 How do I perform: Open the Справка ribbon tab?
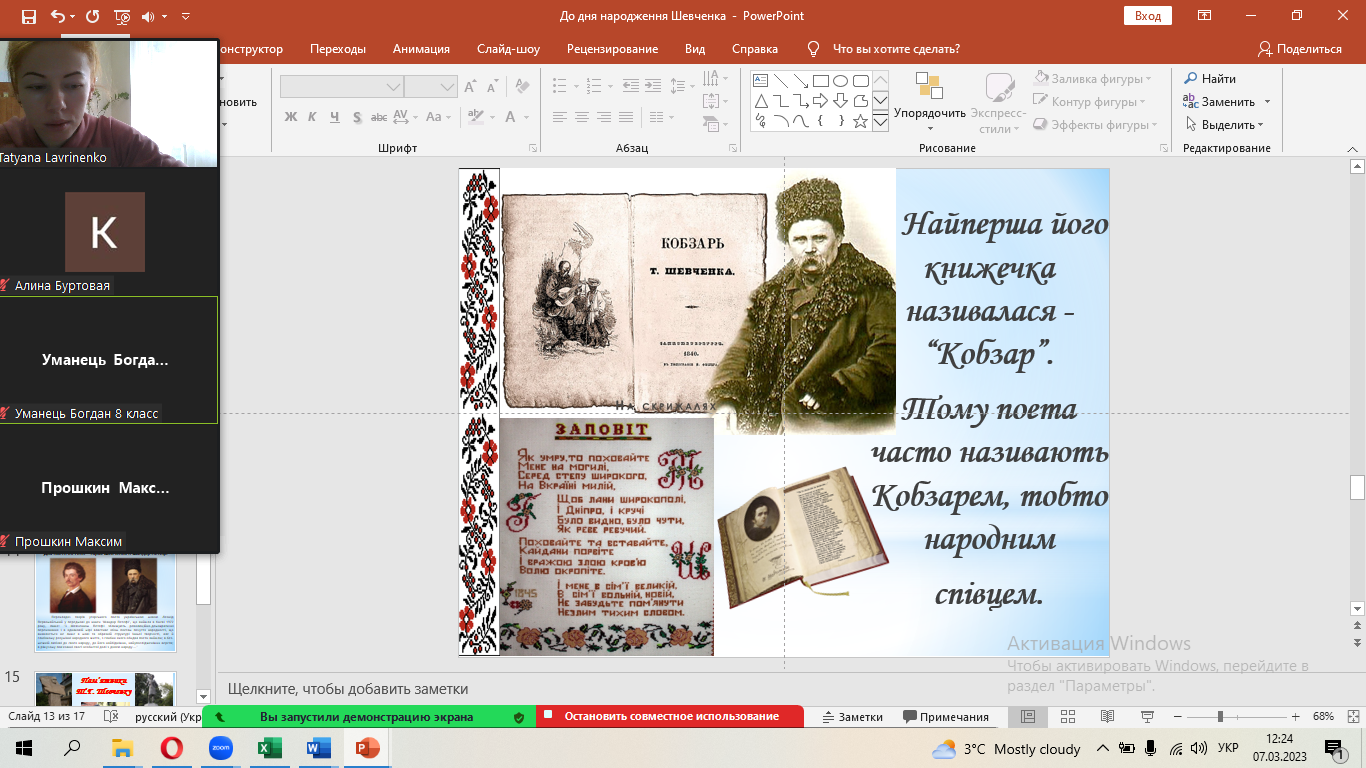(754, 49)
